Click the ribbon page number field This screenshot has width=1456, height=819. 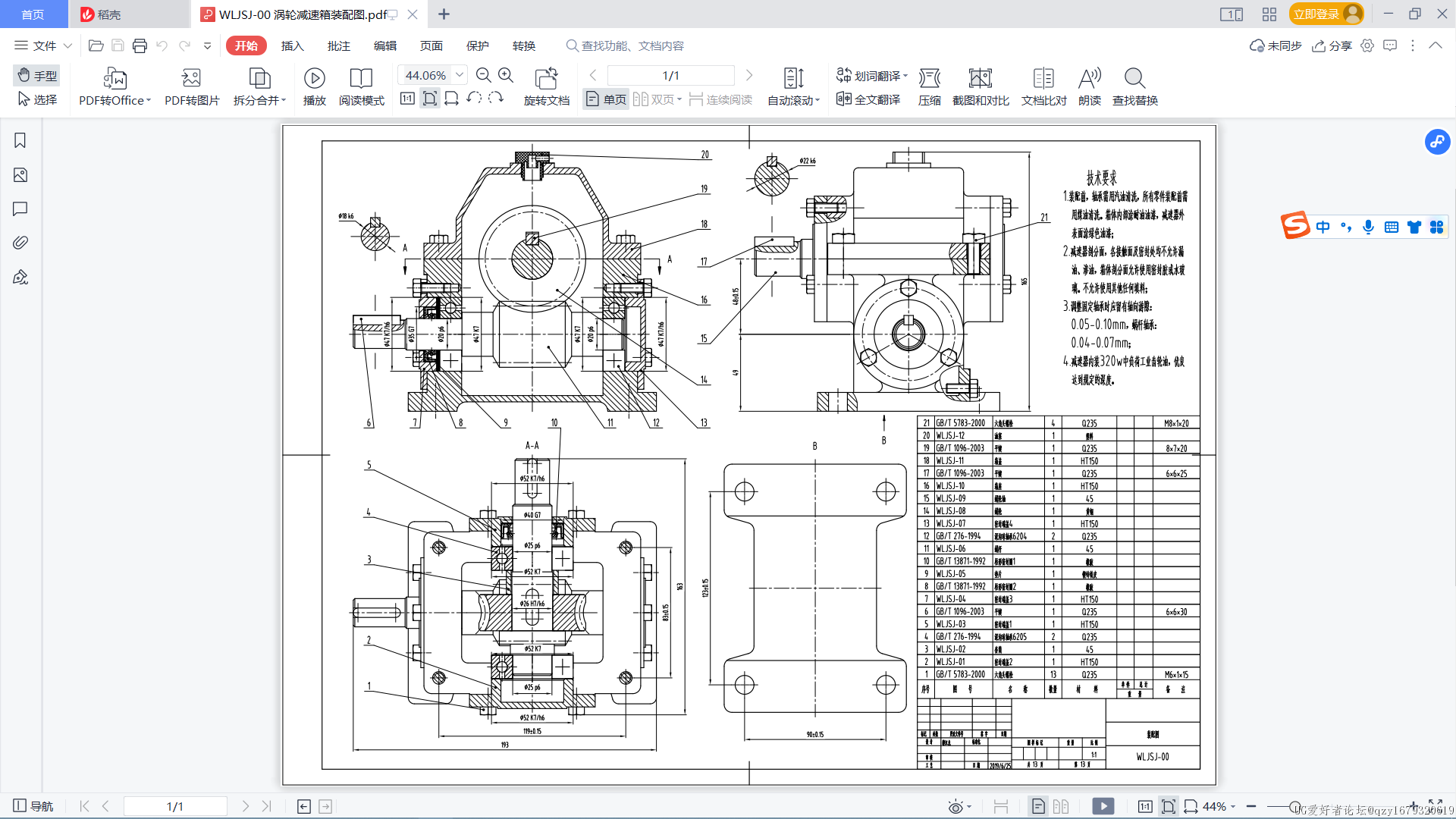[x=670, y=75]
